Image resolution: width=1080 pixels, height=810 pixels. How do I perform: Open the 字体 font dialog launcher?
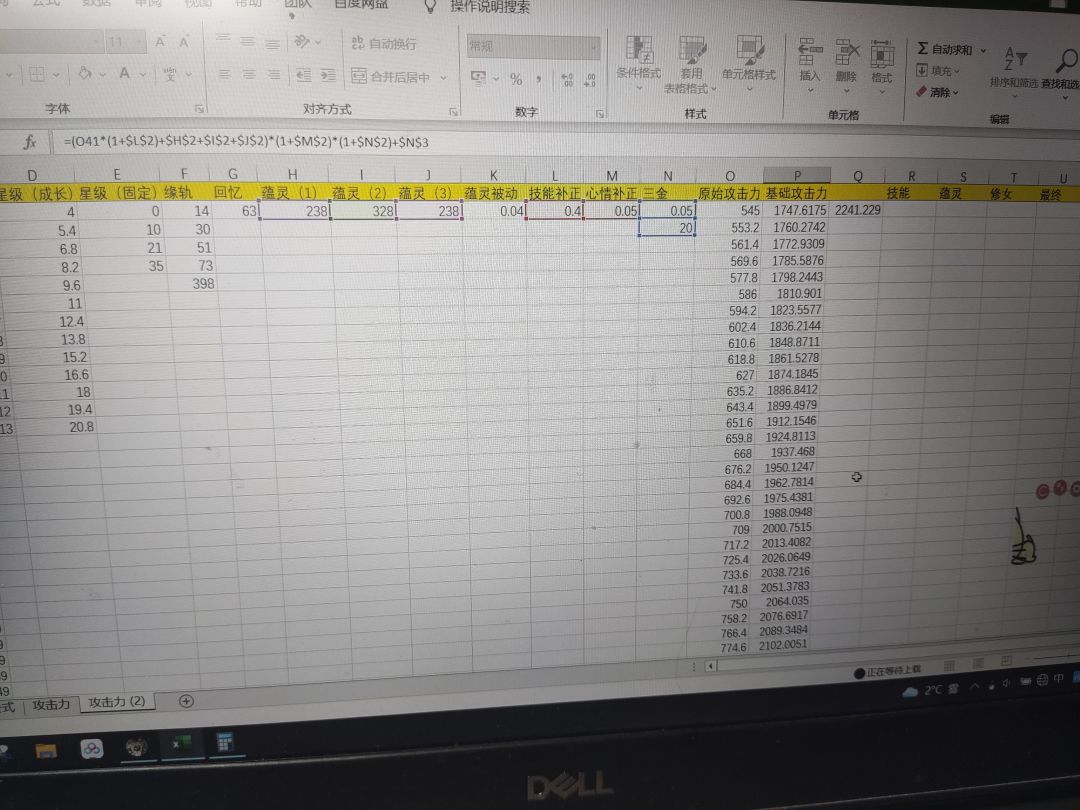click(199, 109)
